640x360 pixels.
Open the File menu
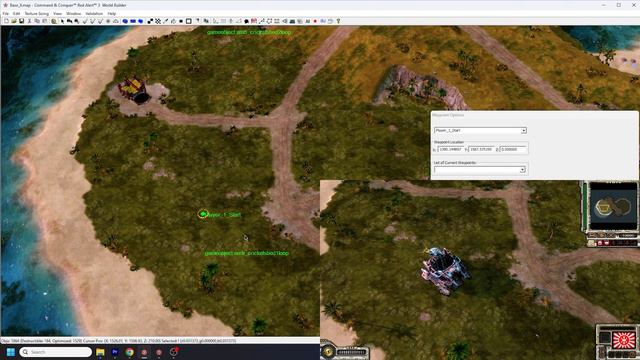[6, 13]
